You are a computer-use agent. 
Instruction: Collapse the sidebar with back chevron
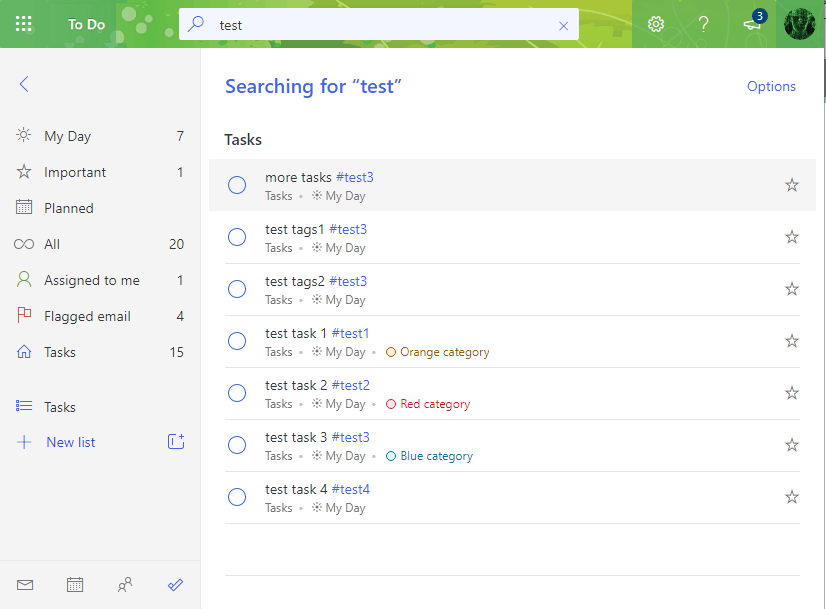point(24,85)
